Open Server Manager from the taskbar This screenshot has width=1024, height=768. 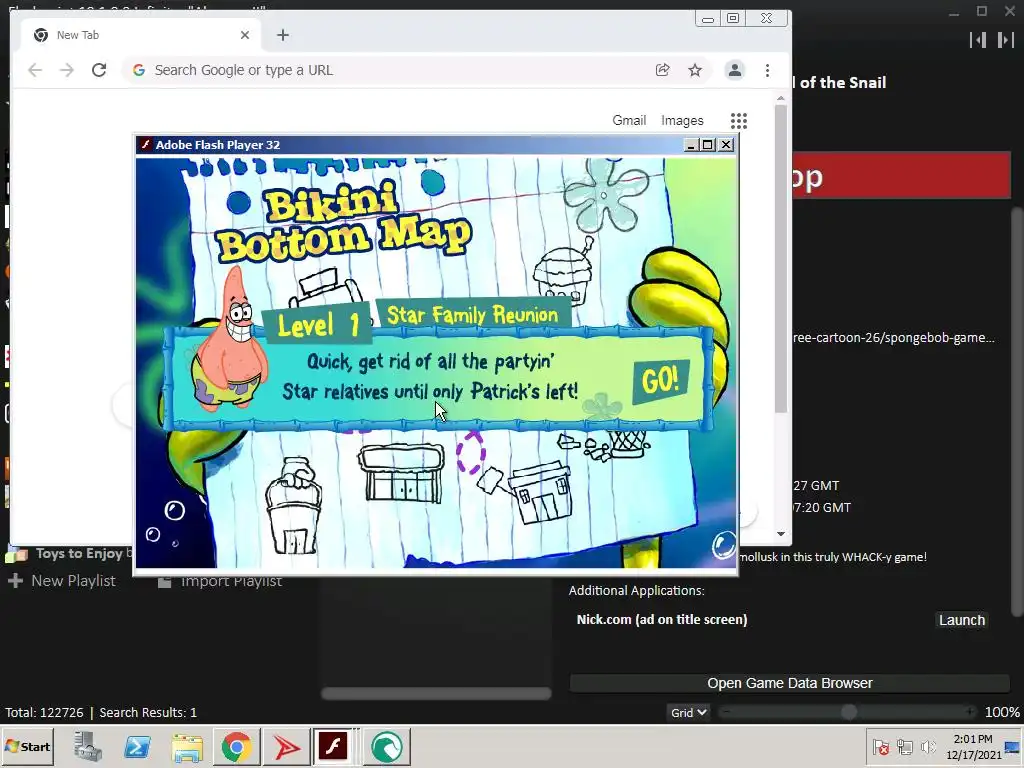pyautogui.click(x=88, y=746)
